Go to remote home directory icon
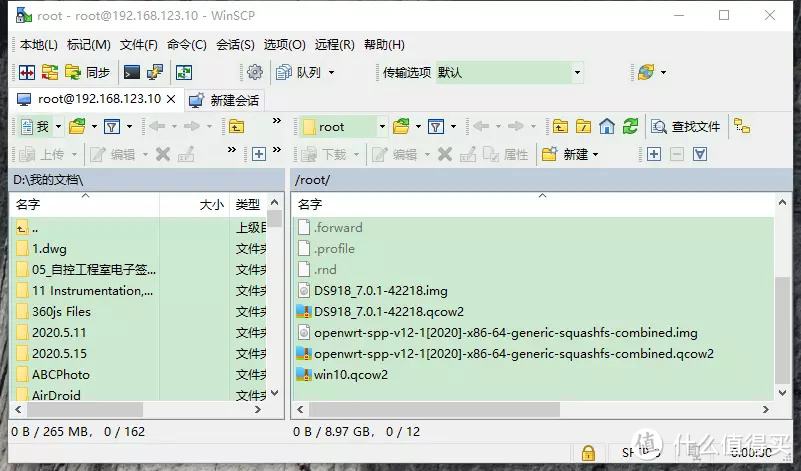The width and height of the screenshot is (801, 471). tap(607, 127)
